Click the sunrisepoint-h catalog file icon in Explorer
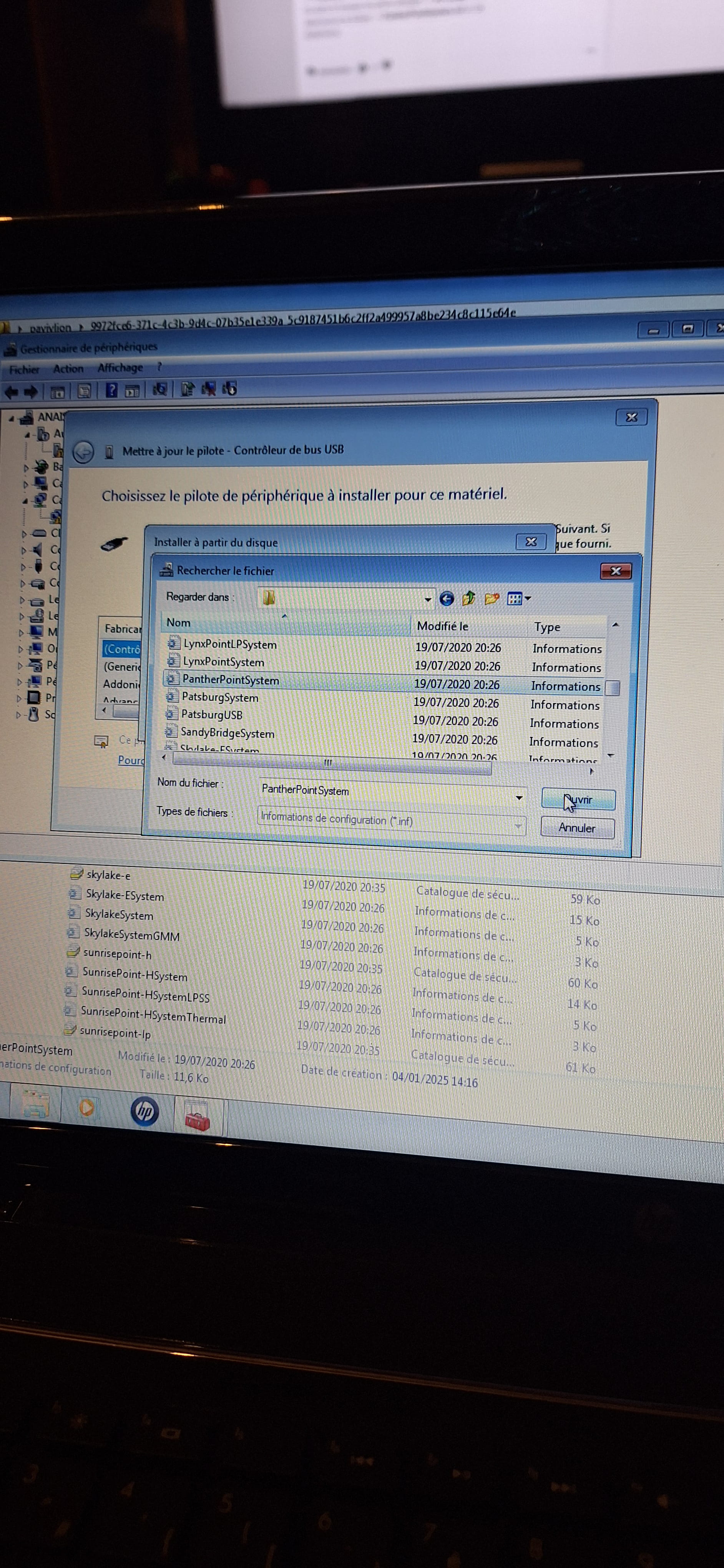 point(73,952)
